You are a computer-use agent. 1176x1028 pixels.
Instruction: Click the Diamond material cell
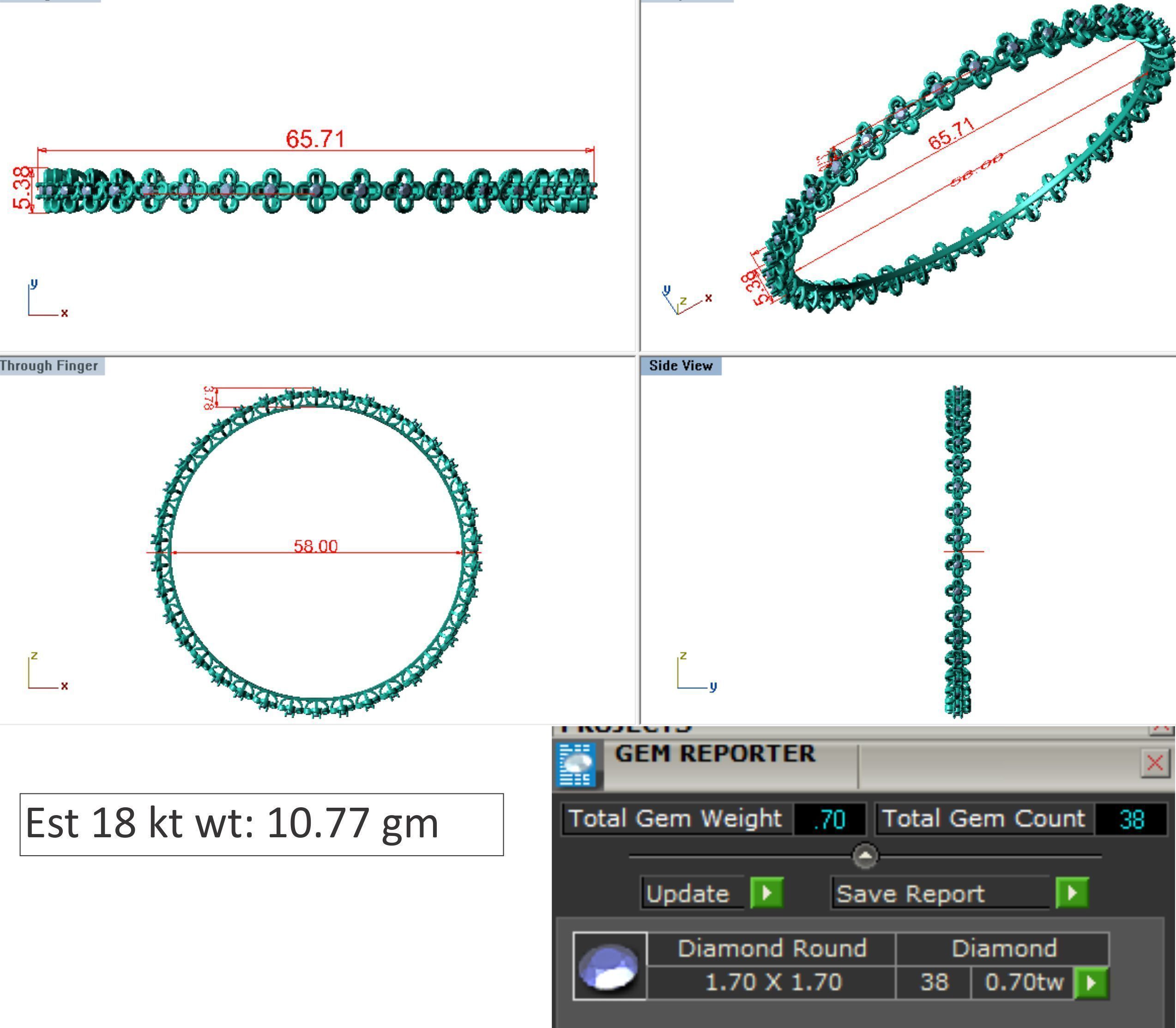pos(1003,949)
